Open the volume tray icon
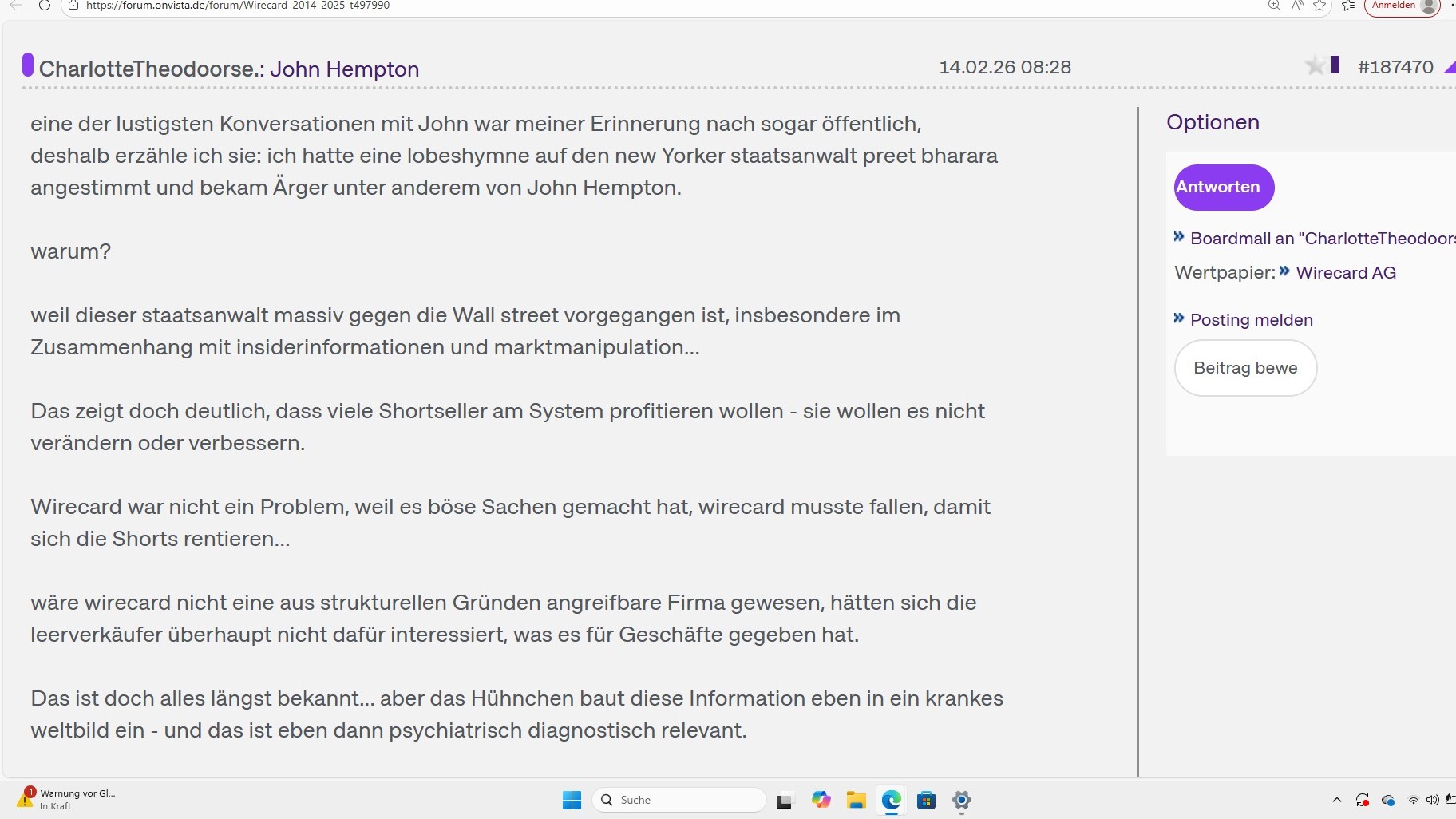Image resolution: width=1456 pixels, height=819 pixels. pos(1432,800)
